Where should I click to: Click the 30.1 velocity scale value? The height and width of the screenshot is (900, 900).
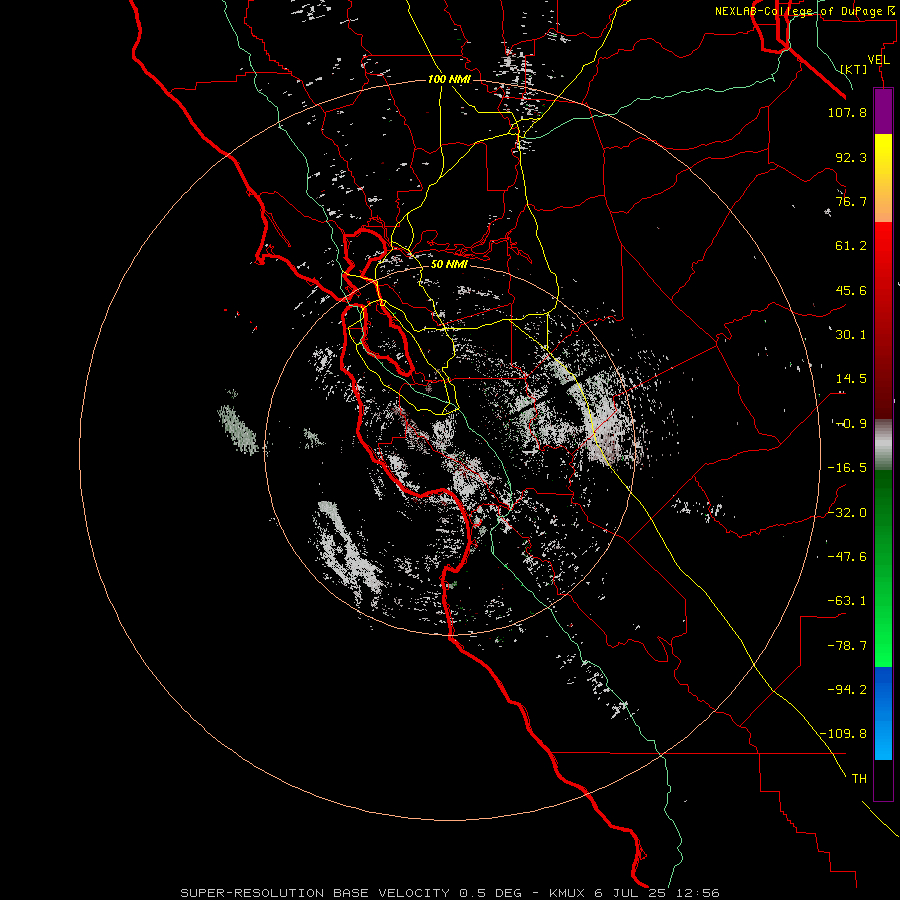coord(851,335)
